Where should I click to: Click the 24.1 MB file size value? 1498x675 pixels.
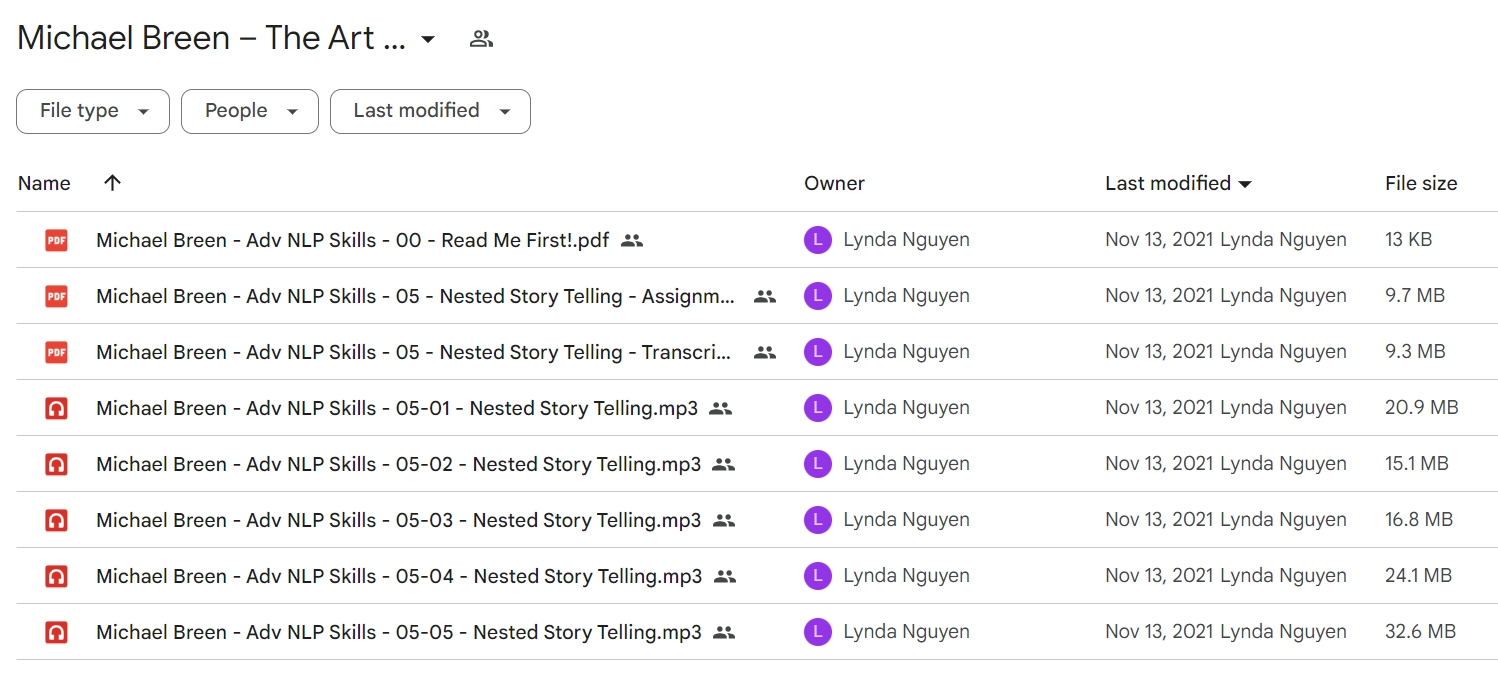pyautogui.click(x=1418, y=576)
